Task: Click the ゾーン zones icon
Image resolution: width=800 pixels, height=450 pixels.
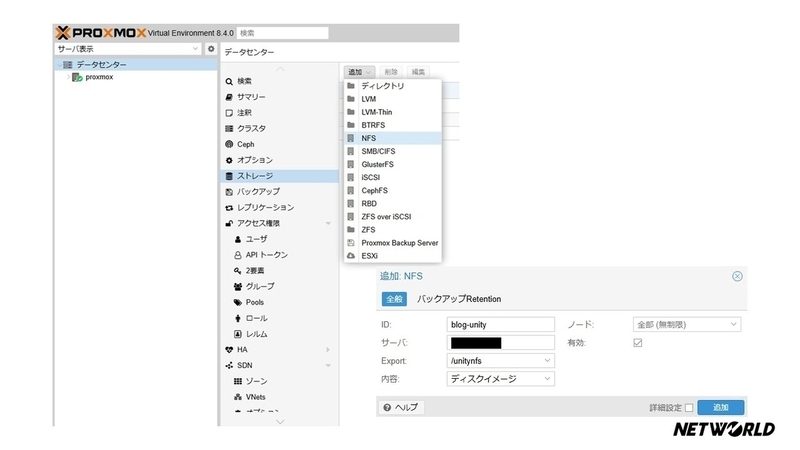Action: pos(238,382)
